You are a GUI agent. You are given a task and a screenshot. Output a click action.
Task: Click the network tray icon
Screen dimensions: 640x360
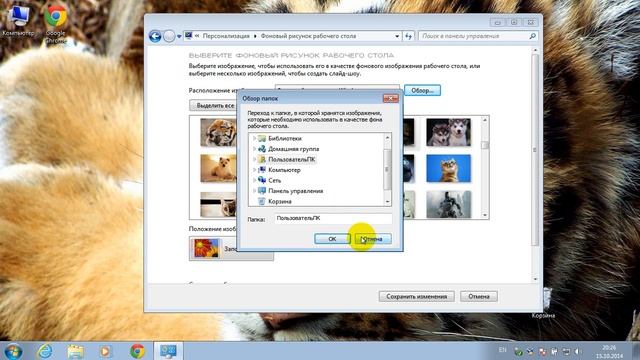point(566,351)
